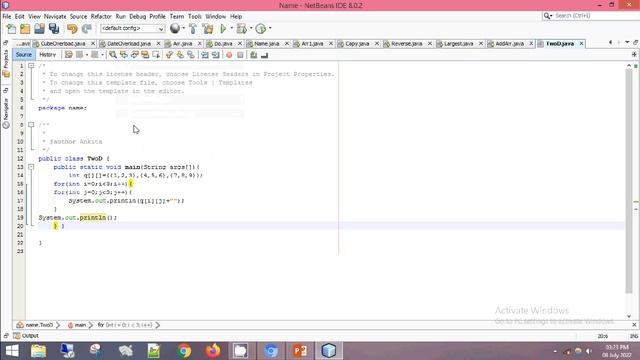Click the Find Selection magnifier icon
The width and height of the screenshot is (640, 360).
point(113,55)
